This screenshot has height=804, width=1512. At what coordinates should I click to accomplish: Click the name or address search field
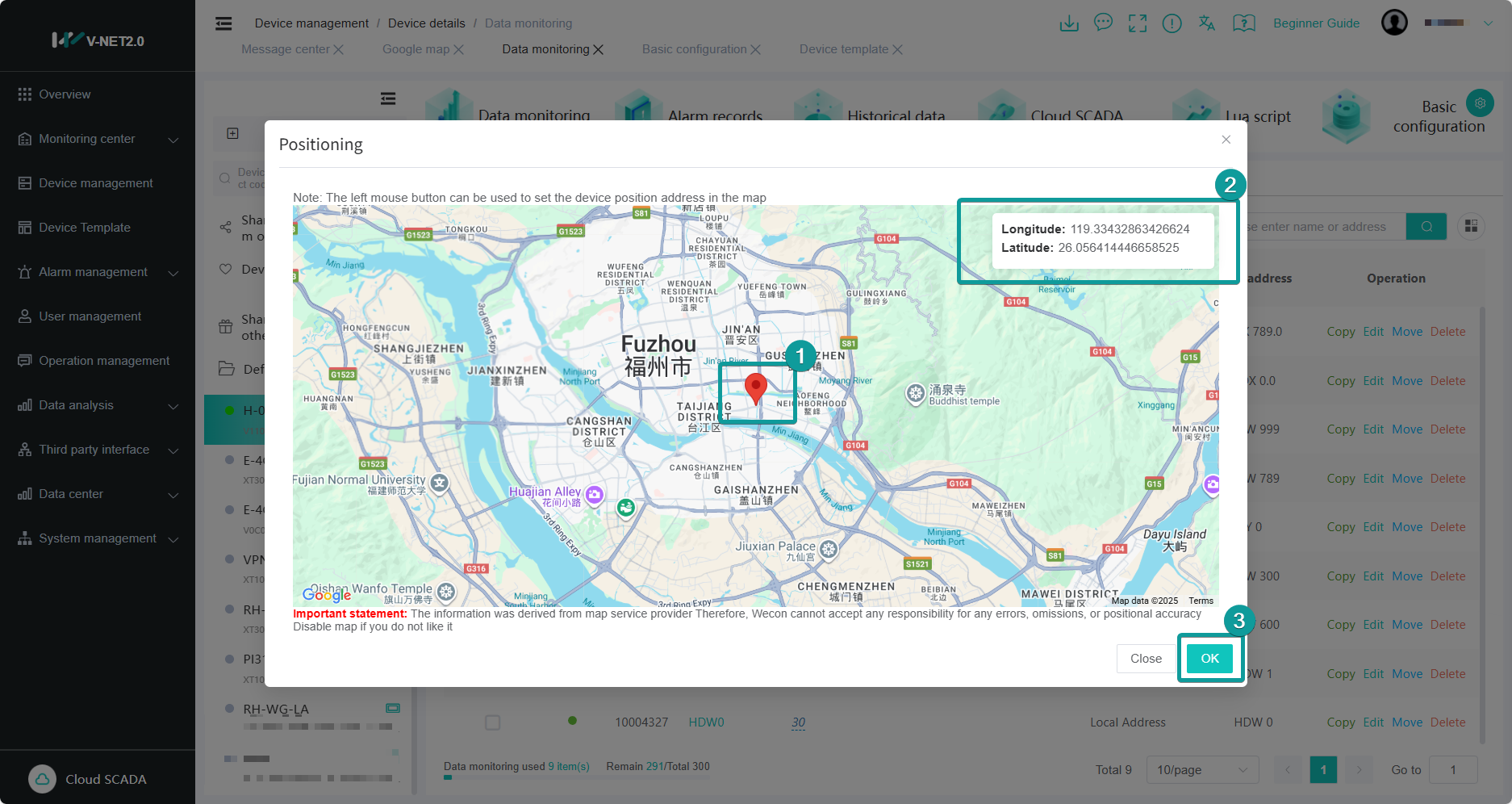pos(1322,227)
